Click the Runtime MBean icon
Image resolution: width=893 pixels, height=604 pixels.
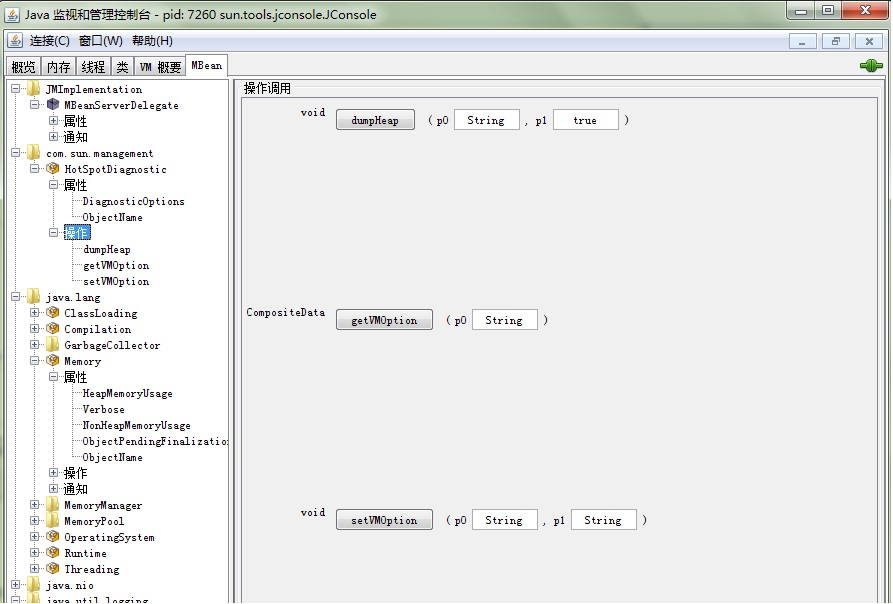click(x=53, y=552)
